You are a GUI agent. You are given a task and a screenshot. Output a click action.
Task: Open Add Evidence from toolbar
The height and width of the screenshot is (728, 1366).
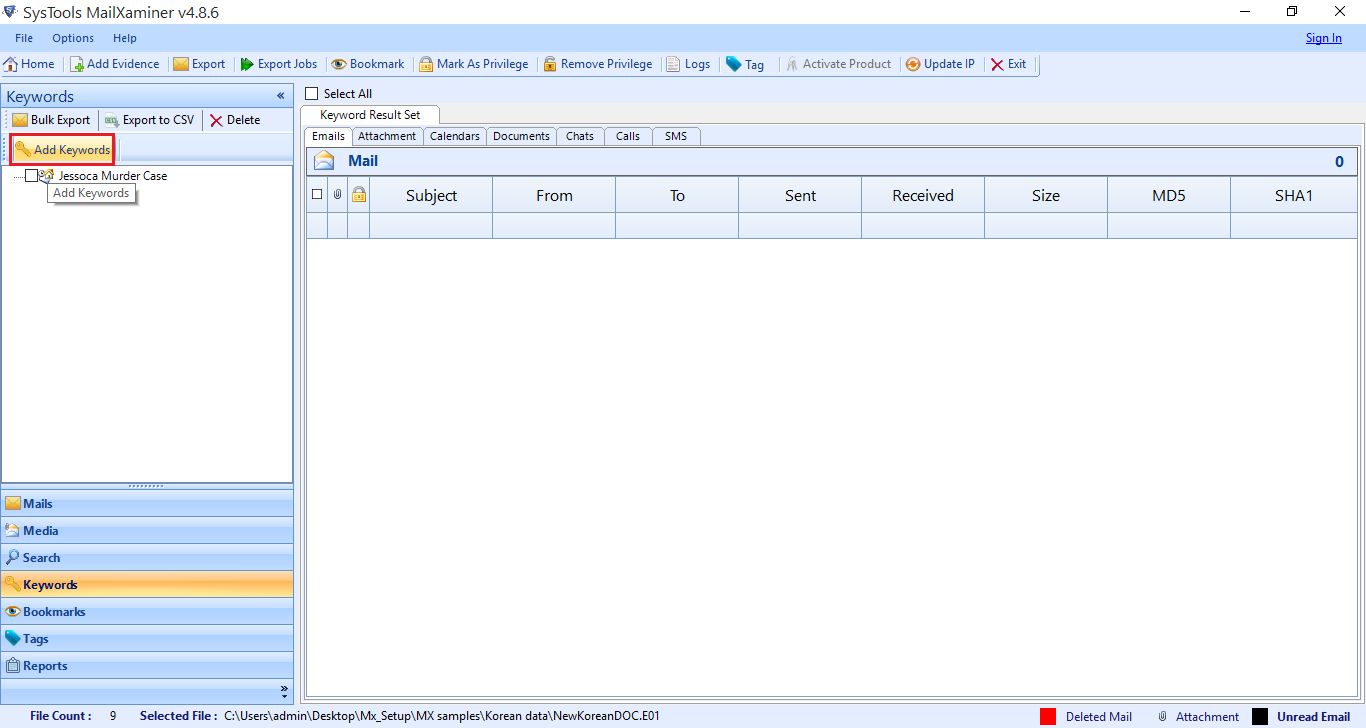click(115, 64)
